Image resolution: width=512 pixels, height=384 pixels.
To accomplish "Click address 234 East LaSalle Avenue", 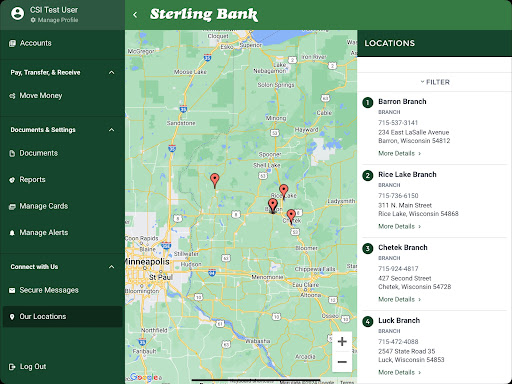I will pyautogui.click(x=414, y=132).
